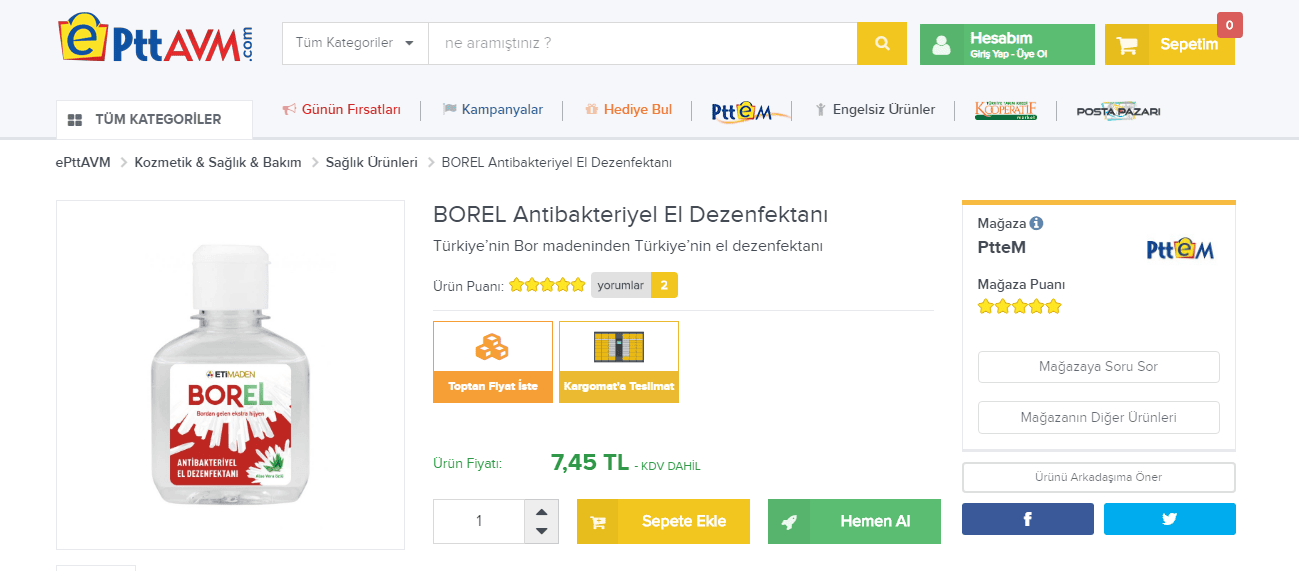1299x571 pixels.
Task: Click the ePttAVM.com logo
Action: 155,40
